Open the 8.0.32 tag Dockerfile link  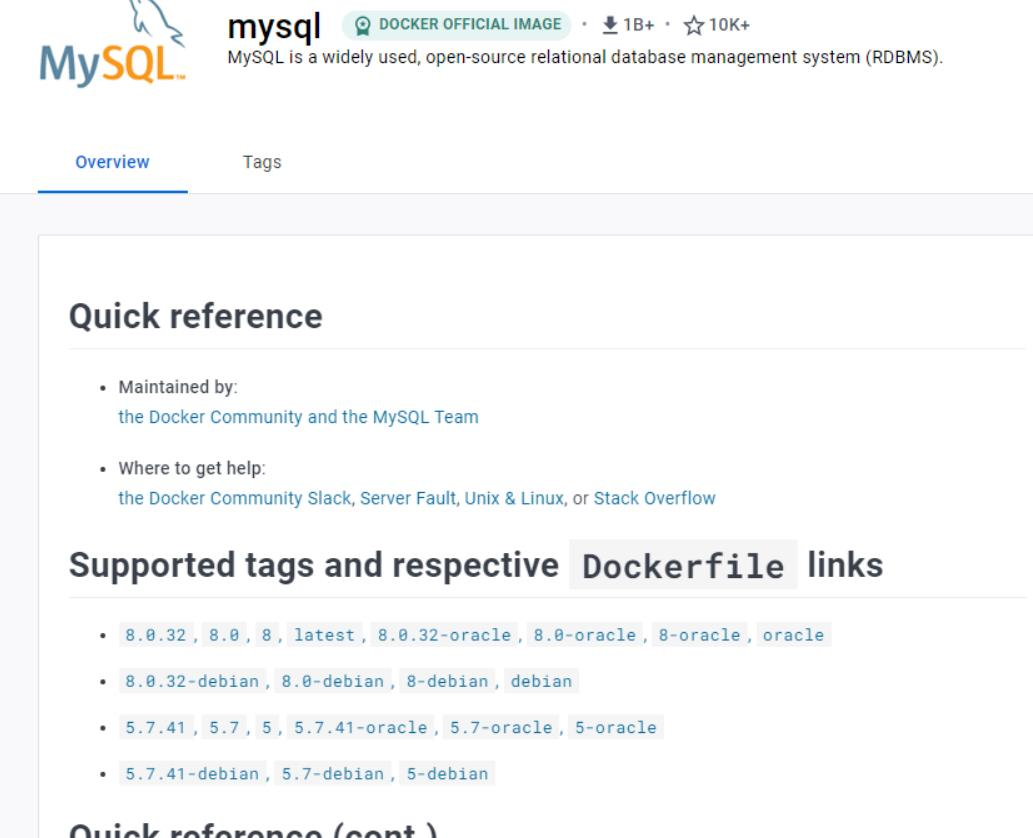point(156,635)
